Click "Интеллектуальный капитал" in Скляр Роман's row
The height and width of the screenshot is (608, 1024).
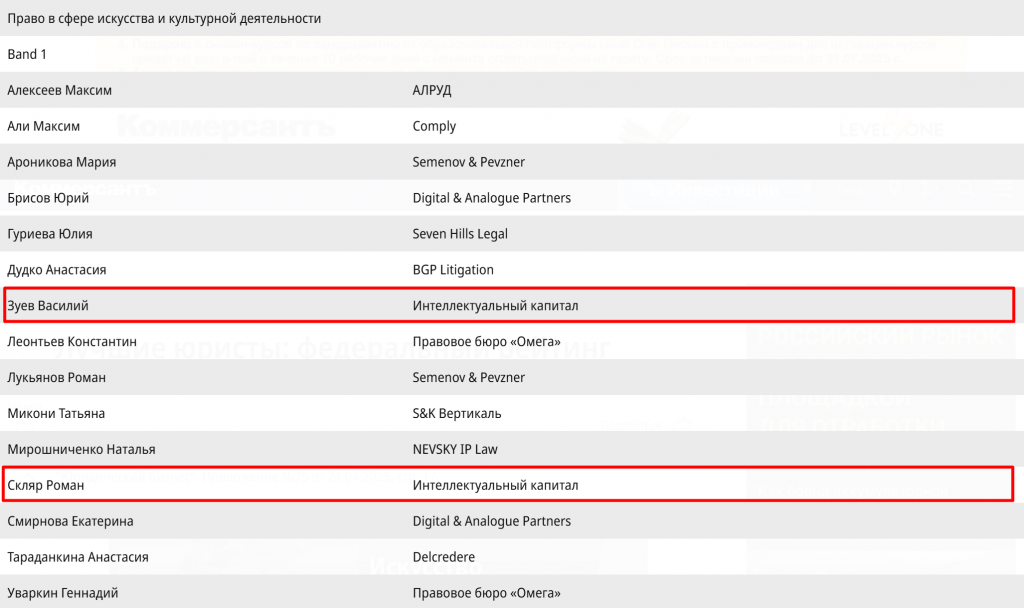coord(495,485)
